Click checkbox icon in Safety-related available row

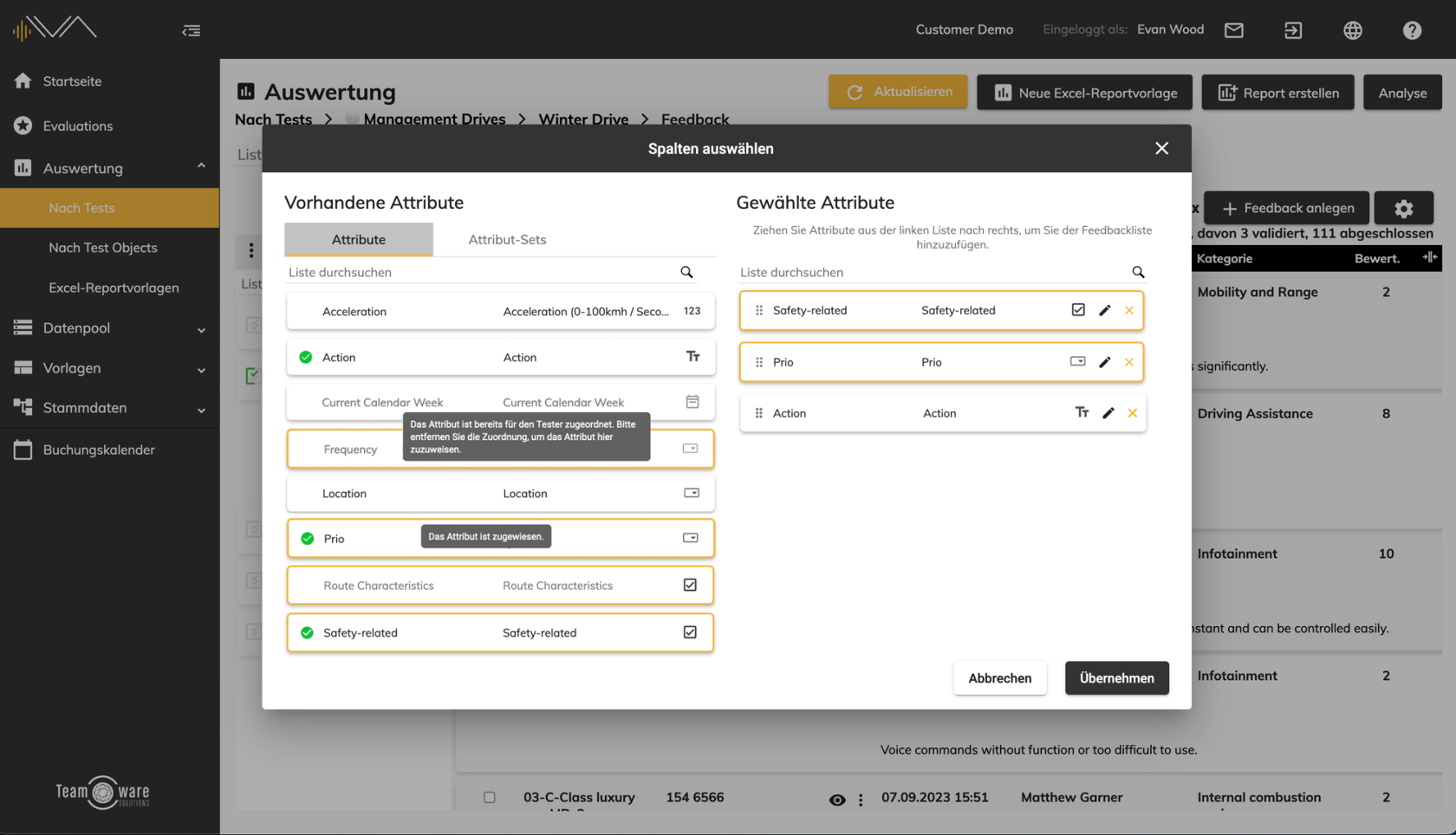690,632
